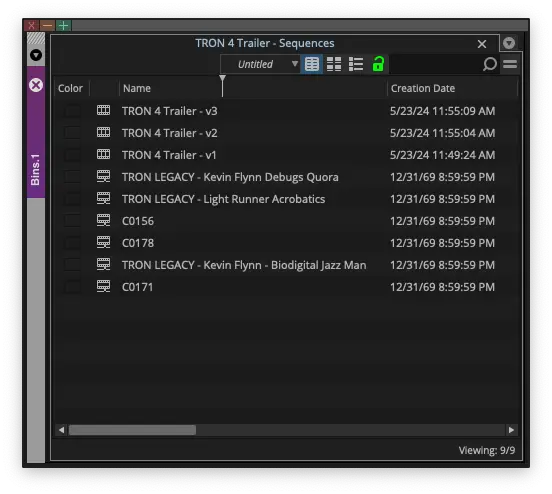Select clip name C0171
552x494 pixels.
coord(138,287)
